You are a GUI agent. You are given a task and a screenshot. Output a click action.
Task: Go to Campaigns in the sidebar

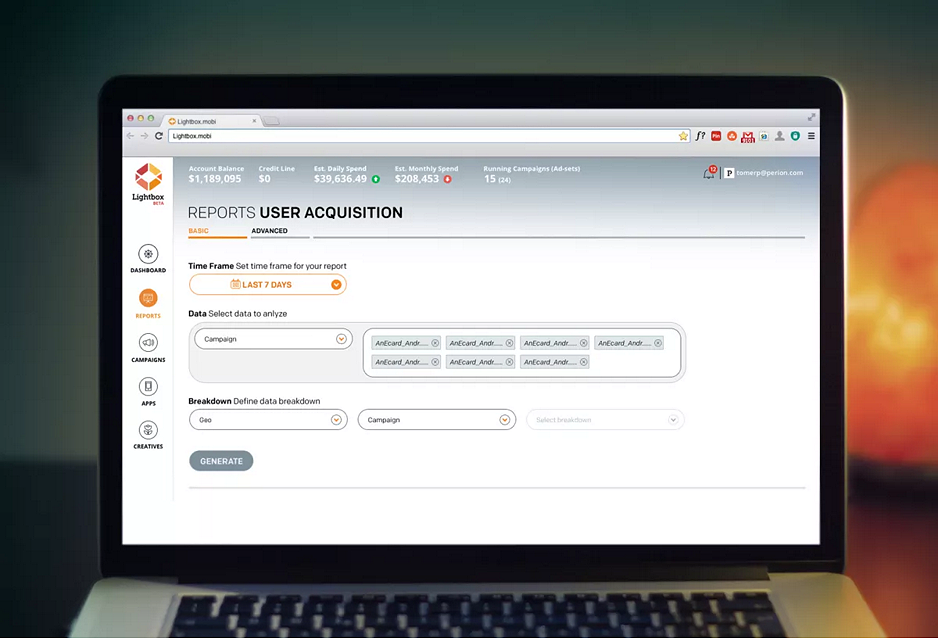(148, 348)
